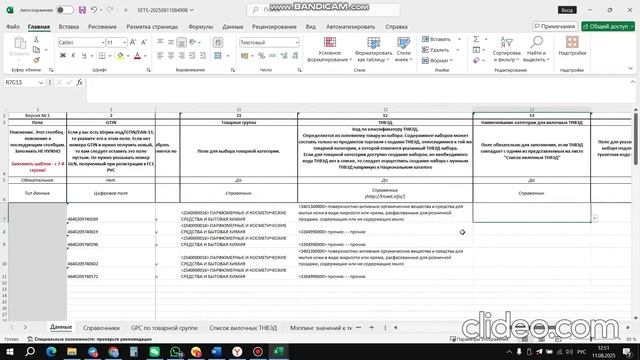The image size is (640, 360).
Task: Switch to the Вставка ribbon tab
Action: [69, 27]
